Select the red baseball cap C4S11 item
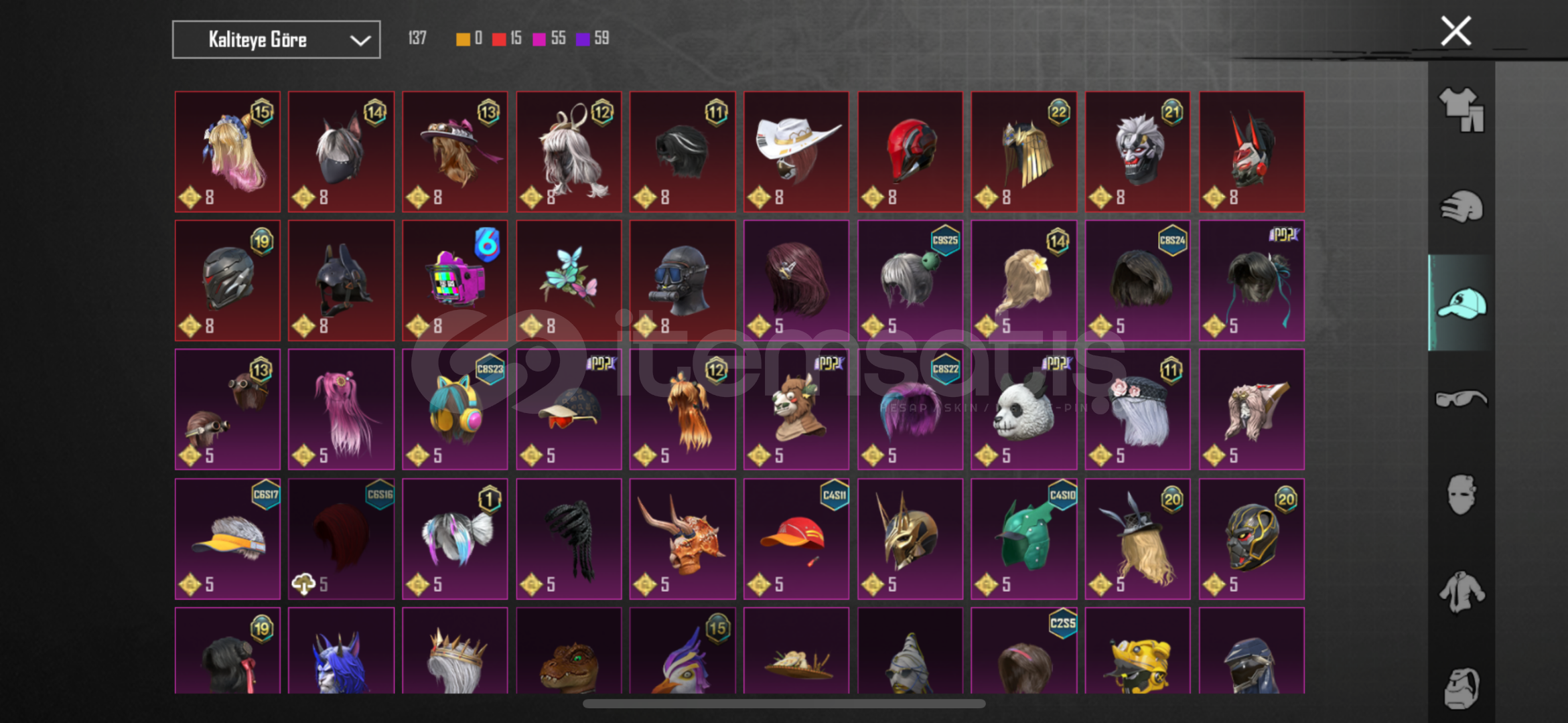 point(796,539)
